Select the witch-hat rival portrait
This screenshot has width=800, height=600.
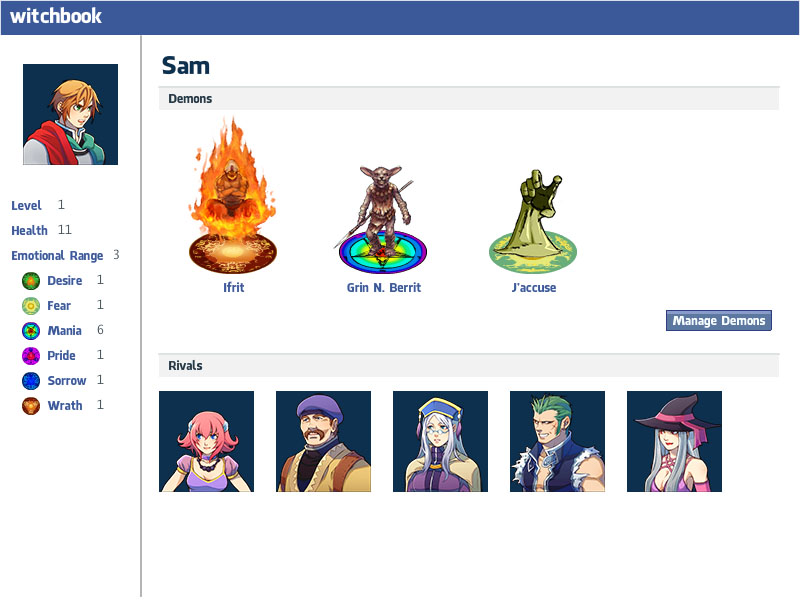tap(674, 441)
